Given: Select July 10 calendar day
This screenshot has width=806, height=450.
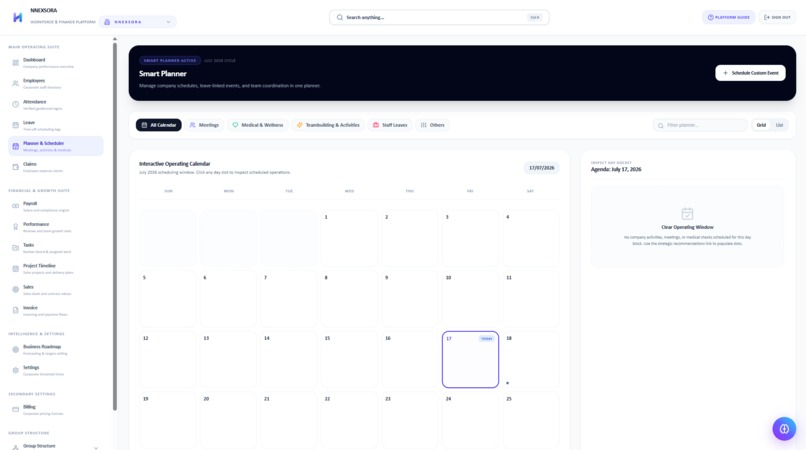Looking at the screenshot, I should (470, 299).
